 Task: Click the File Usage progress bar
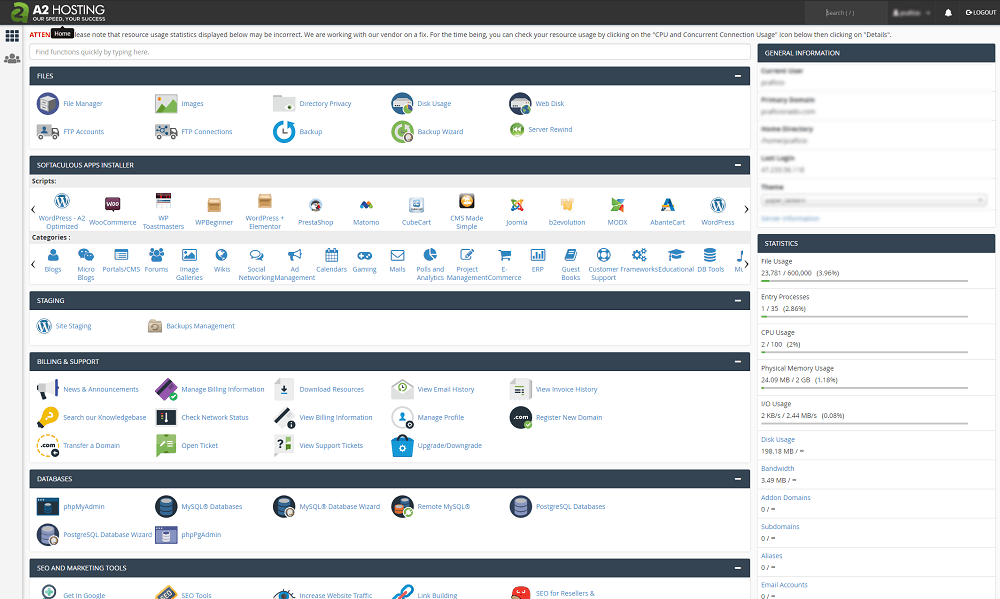point(865,281)
